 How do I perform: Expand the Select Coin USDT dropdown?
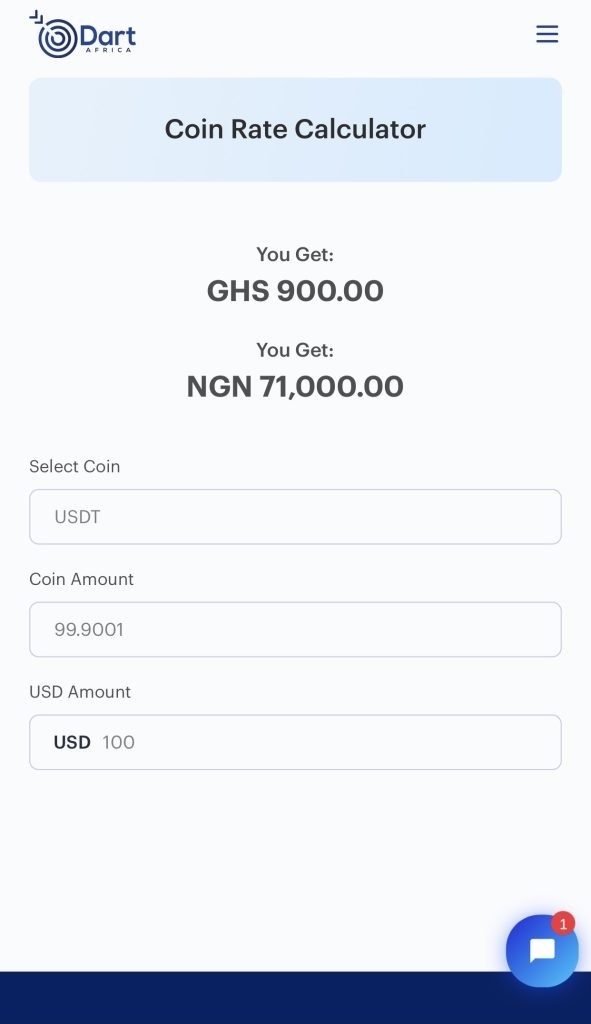pos(295,517)
